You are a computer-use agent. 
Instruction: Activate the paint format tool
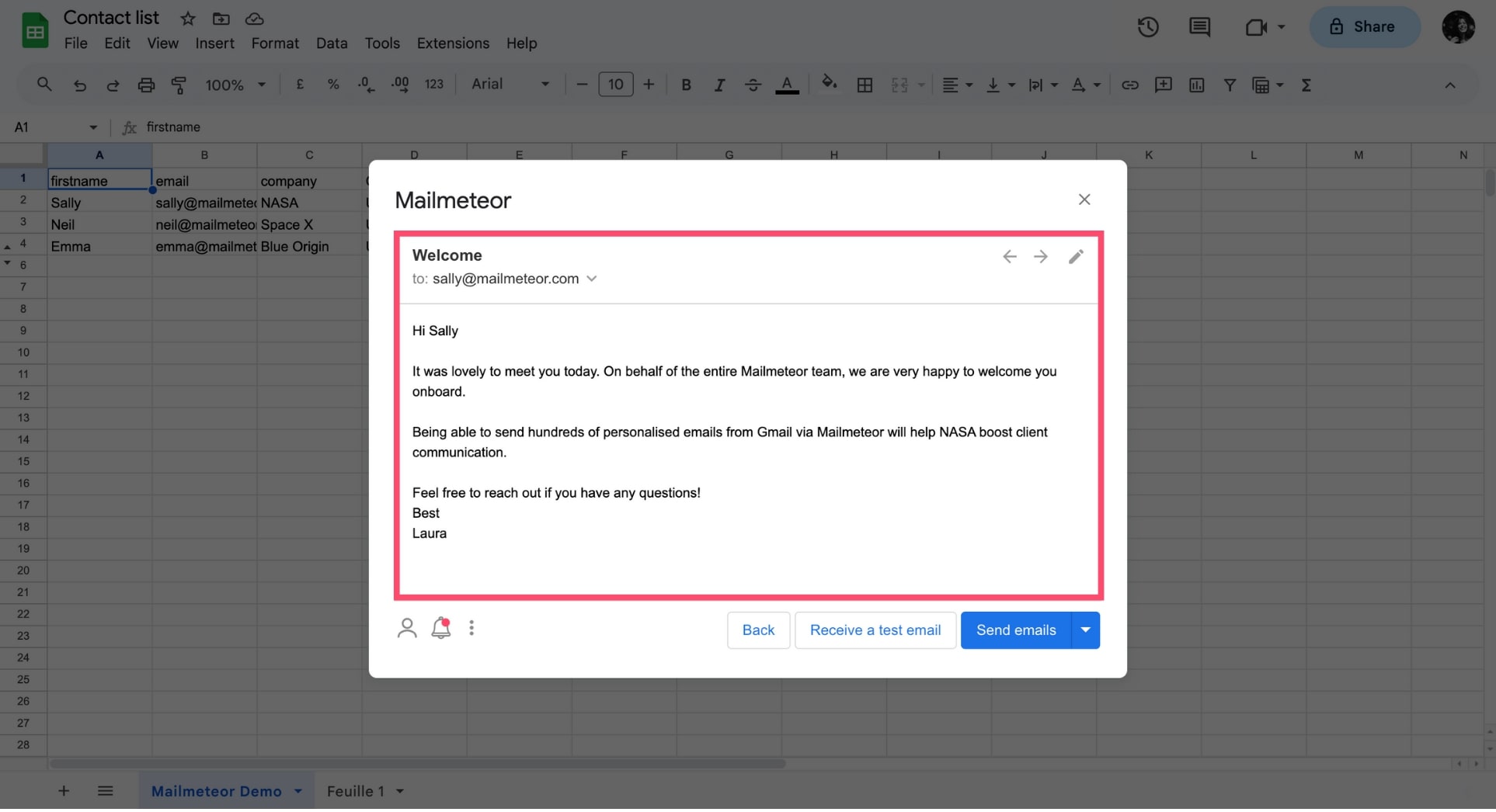click(x=179, y=85)
